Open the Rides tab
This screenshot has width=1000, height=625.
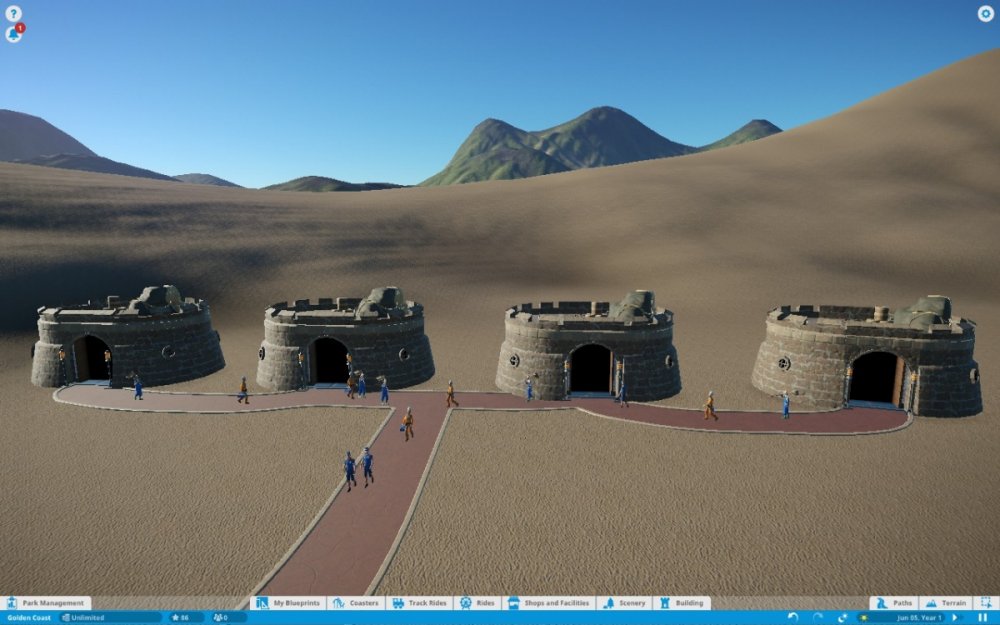click(478, 603)
